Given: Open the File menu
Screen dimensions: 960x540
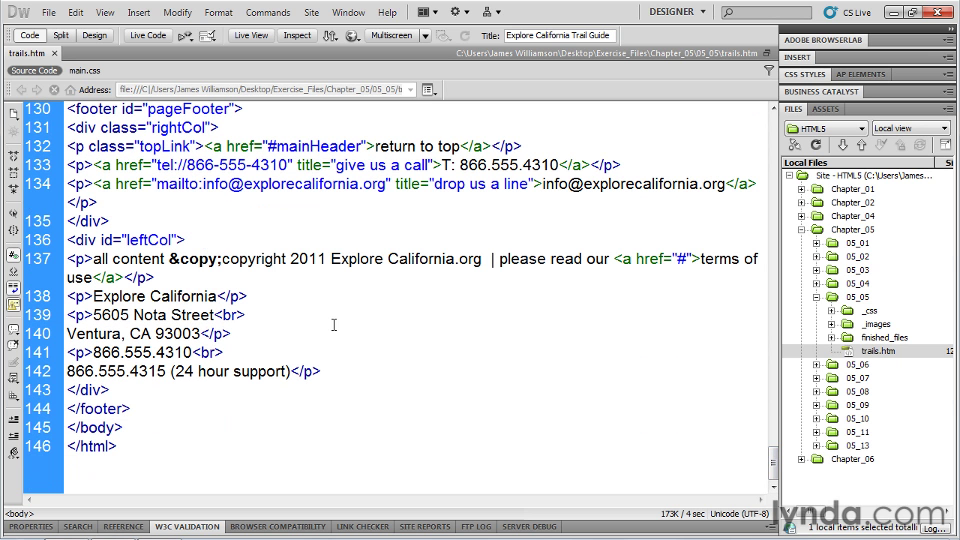Looking at the screenshot, I should click(x=48, y=12).
